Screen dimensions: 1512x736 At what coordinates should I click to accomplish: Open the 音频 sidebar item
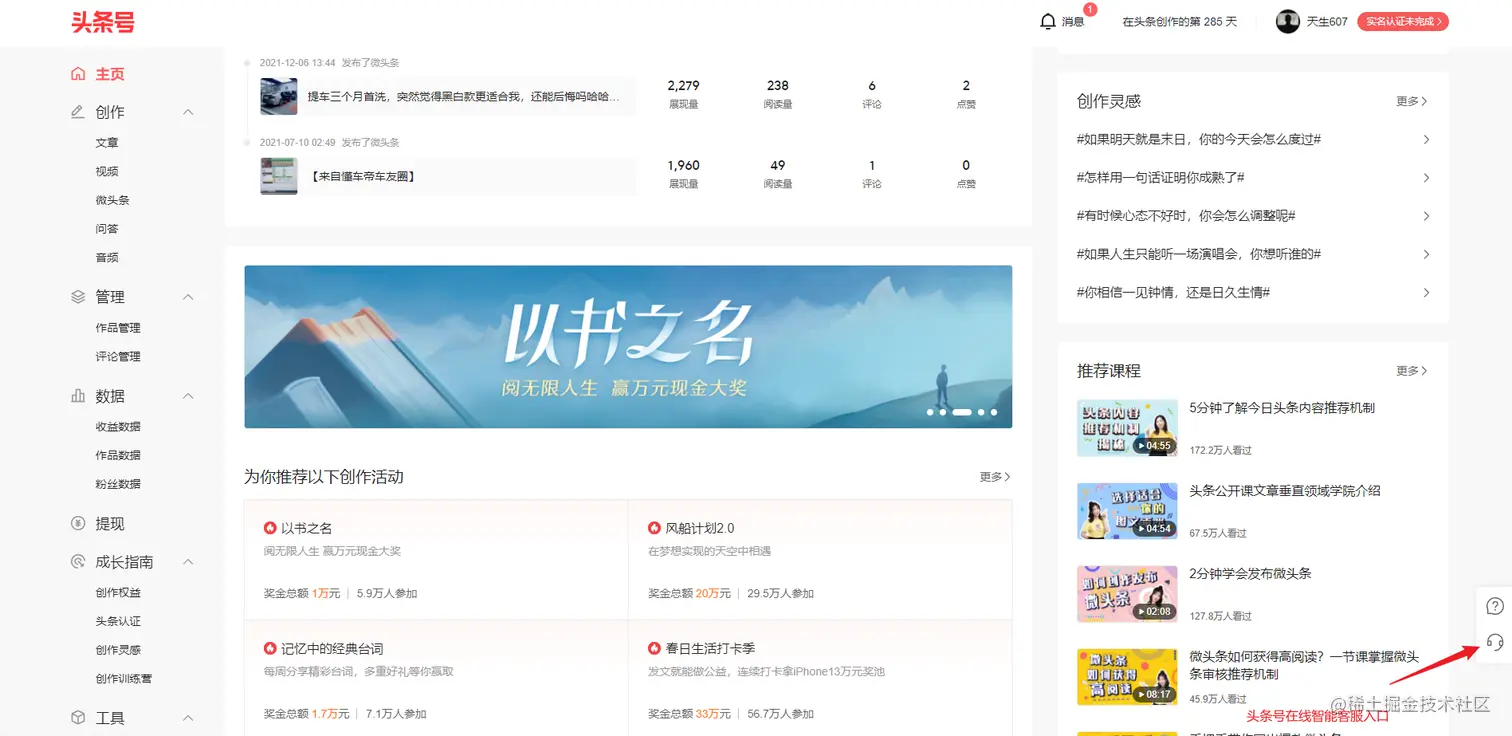pyautogui.click(x=107, y=258)
